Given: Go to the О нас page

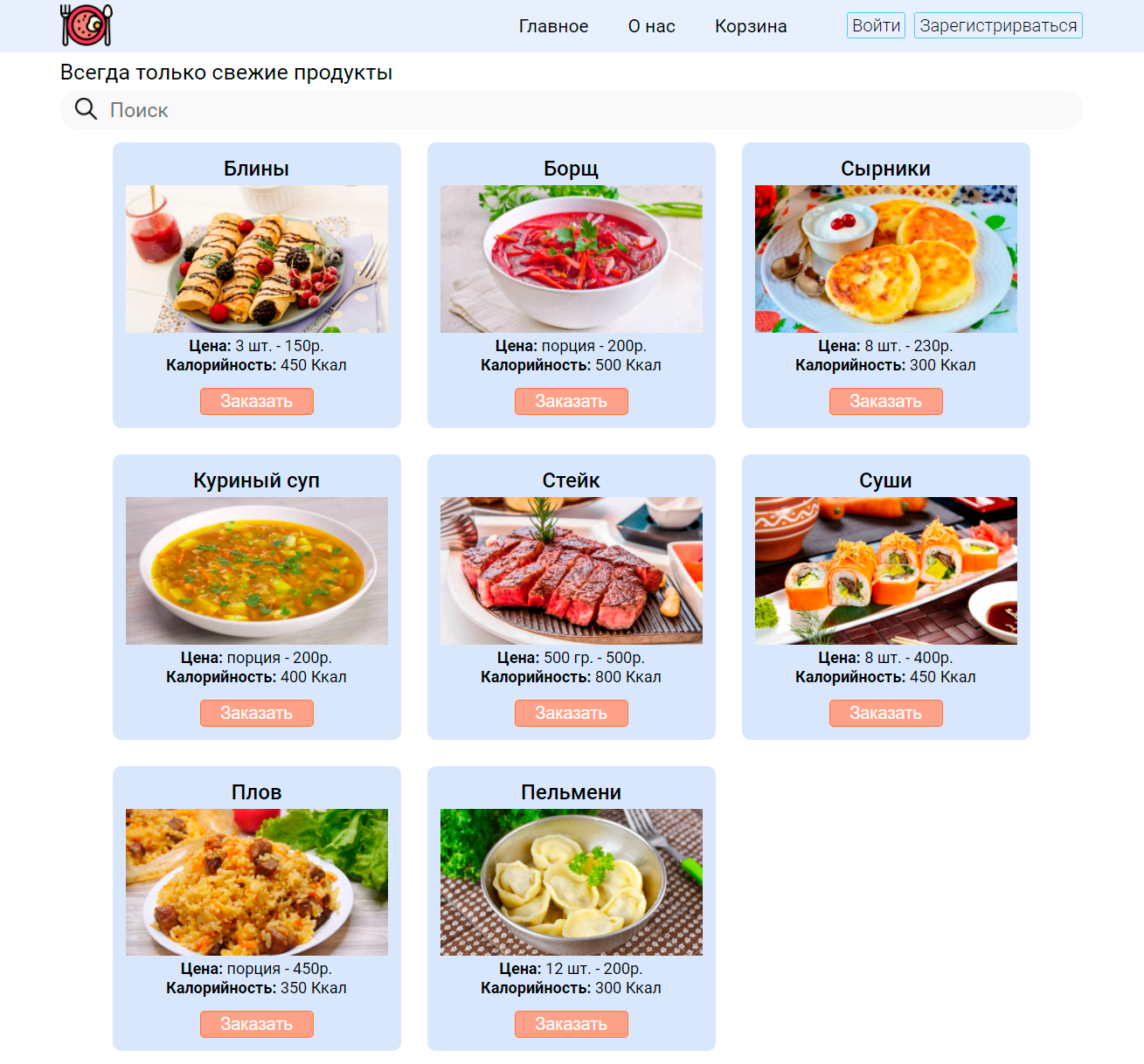Looking at the screenshot, I should pyautogui.click(x=652, y=26).
